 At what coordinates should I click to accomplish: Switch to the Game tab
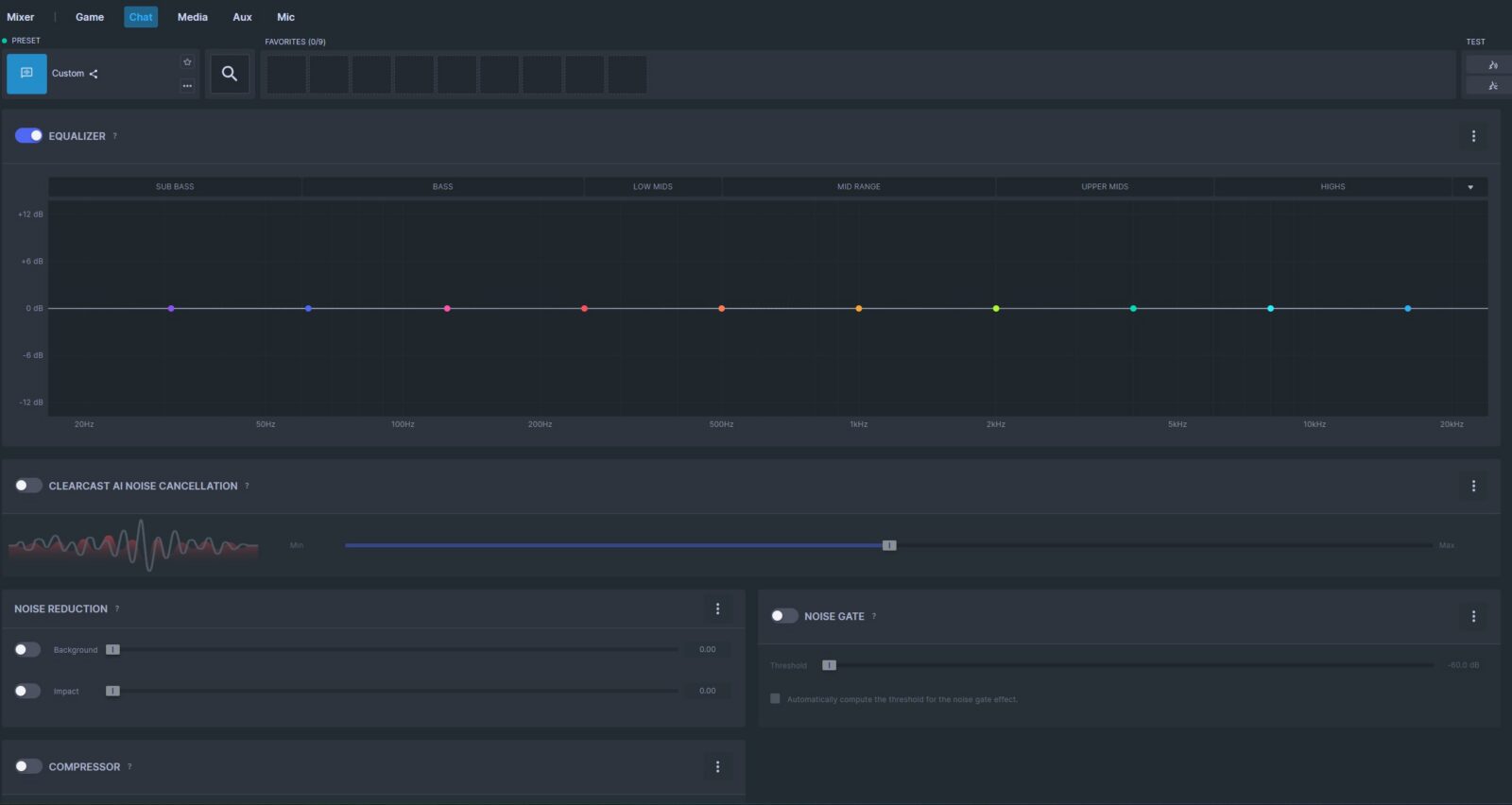click(x=90, y=17)
